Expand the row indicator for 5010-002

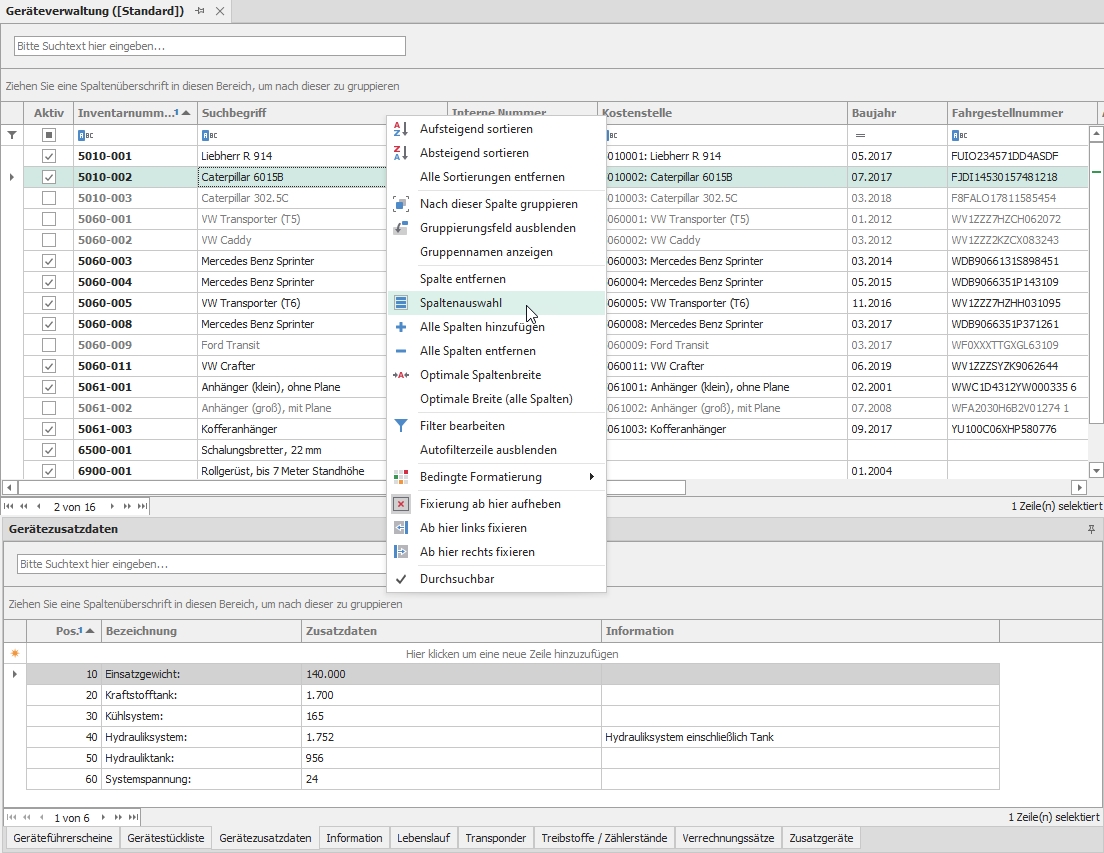coord(12,177)
